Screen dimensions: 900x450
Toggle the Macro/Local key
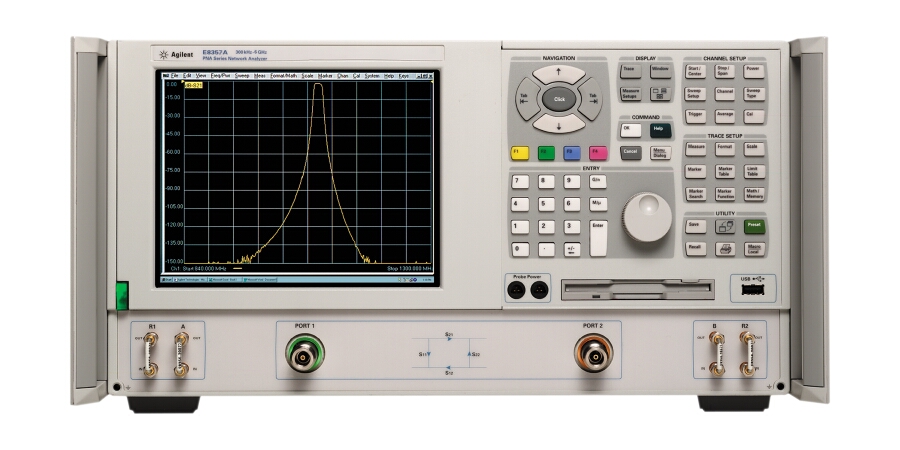click(x=753, y=248)
